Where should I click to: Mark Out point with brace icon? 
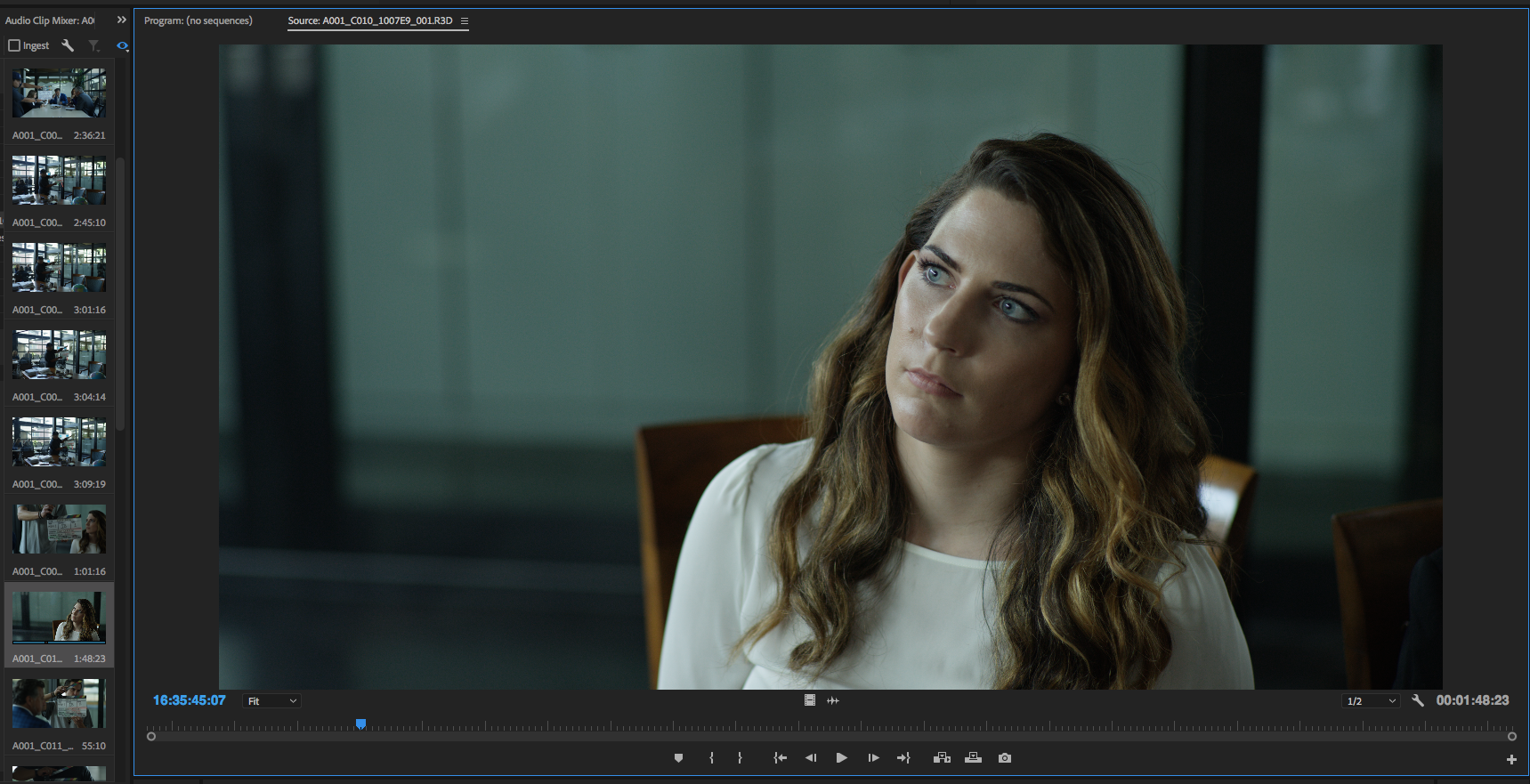coord(740,758)
